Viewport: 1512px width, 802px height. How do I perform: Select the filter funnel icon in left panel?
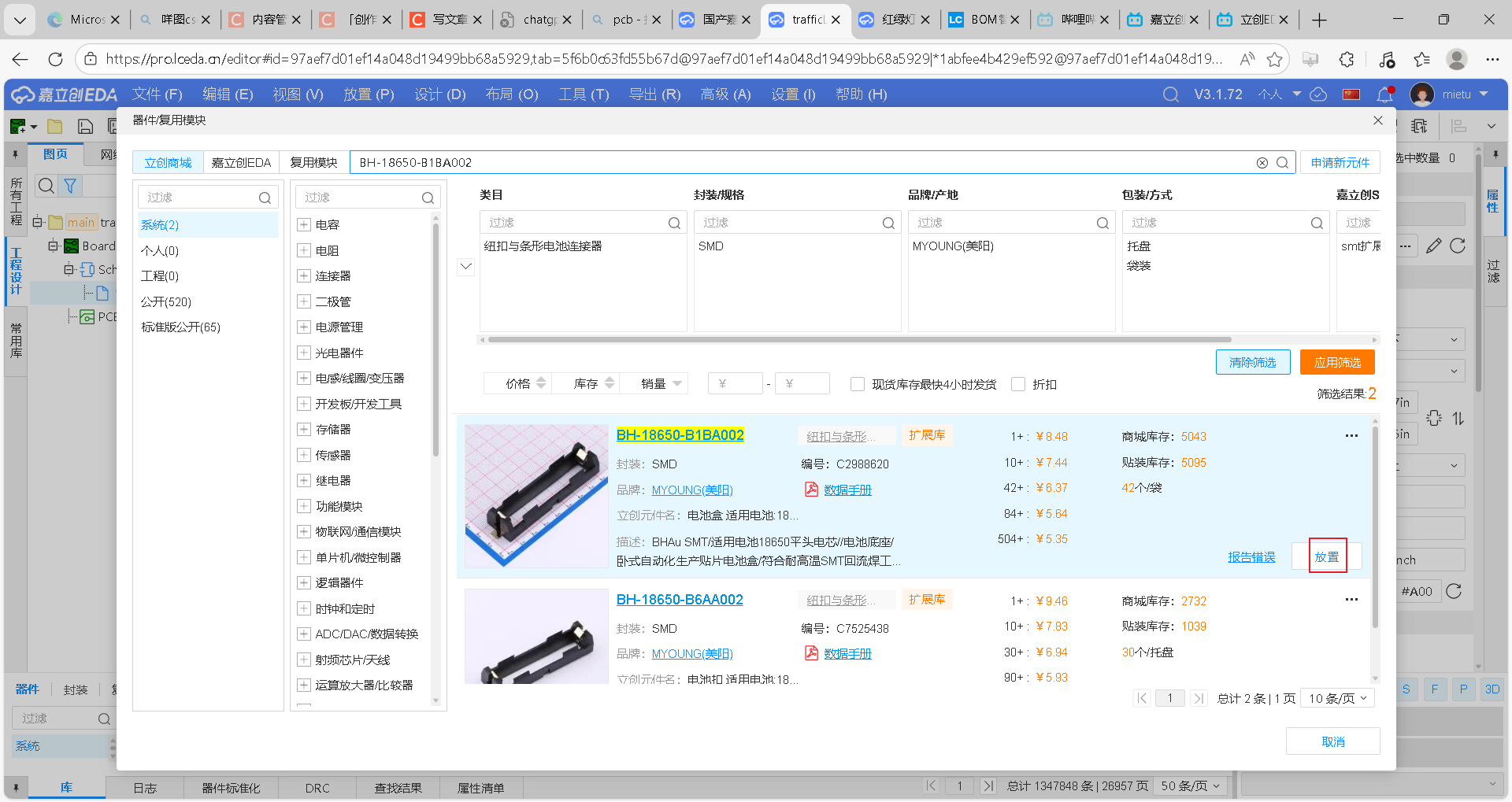[70, 186]
